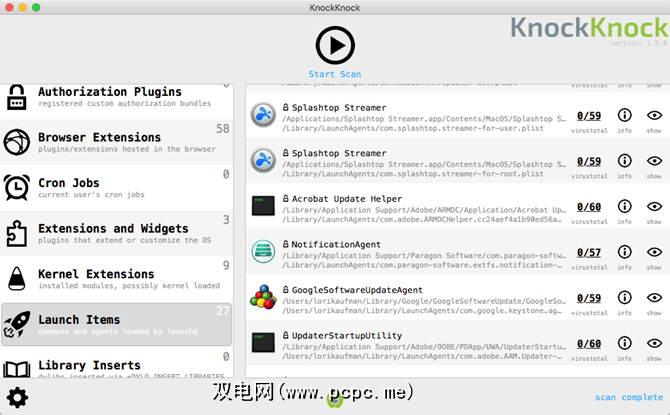Reveal Splashtop for-root item with eye icon

[654, 161]
